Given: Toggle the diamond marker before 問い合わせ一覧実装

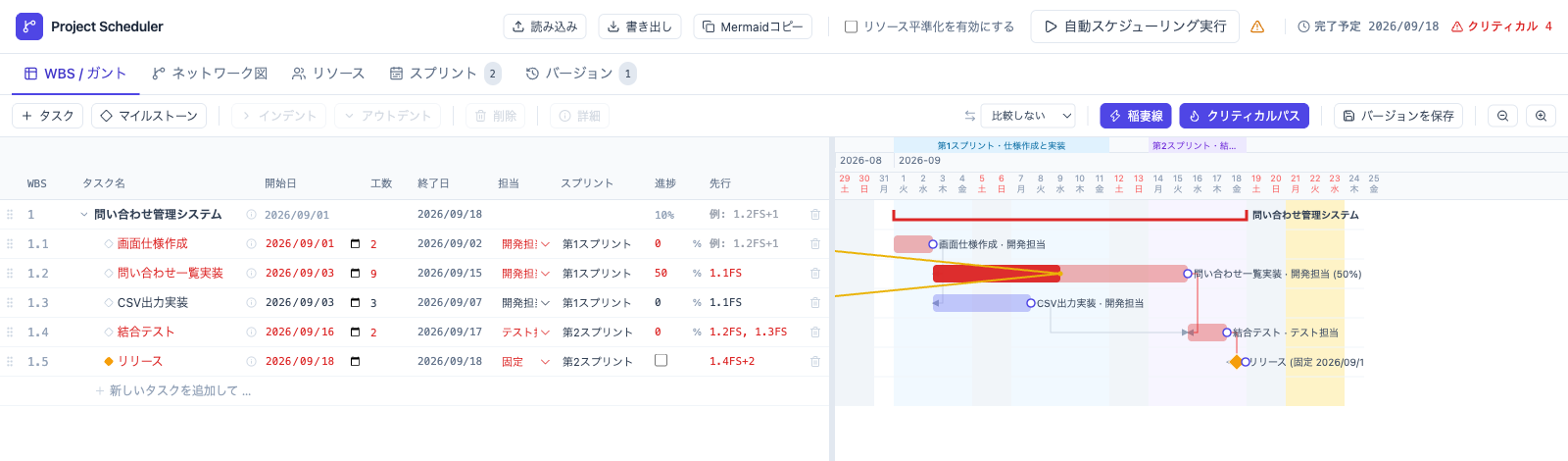Looking at the screenshot, I should pyautogui.click(x=109, y=274).
